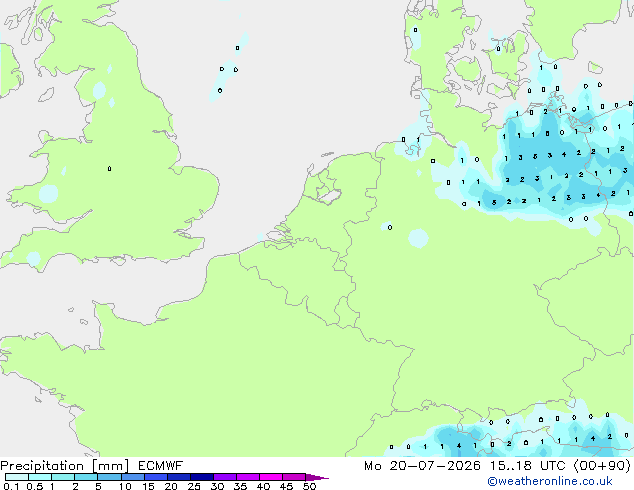This screenshot has width=634, height=490.
Task: Select the 40–45 mm legend color swatch
Action: 271,477
